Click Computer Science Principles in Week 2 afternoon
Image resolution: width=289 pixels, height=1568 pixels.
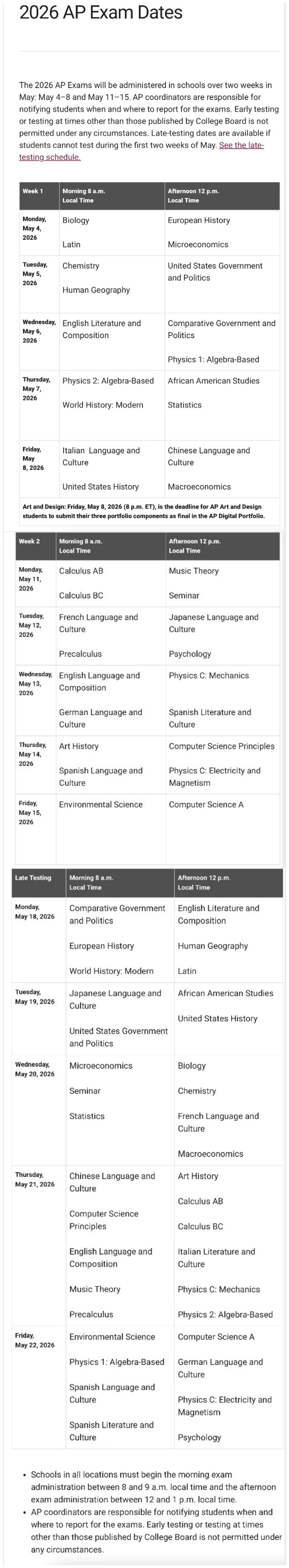221,746
